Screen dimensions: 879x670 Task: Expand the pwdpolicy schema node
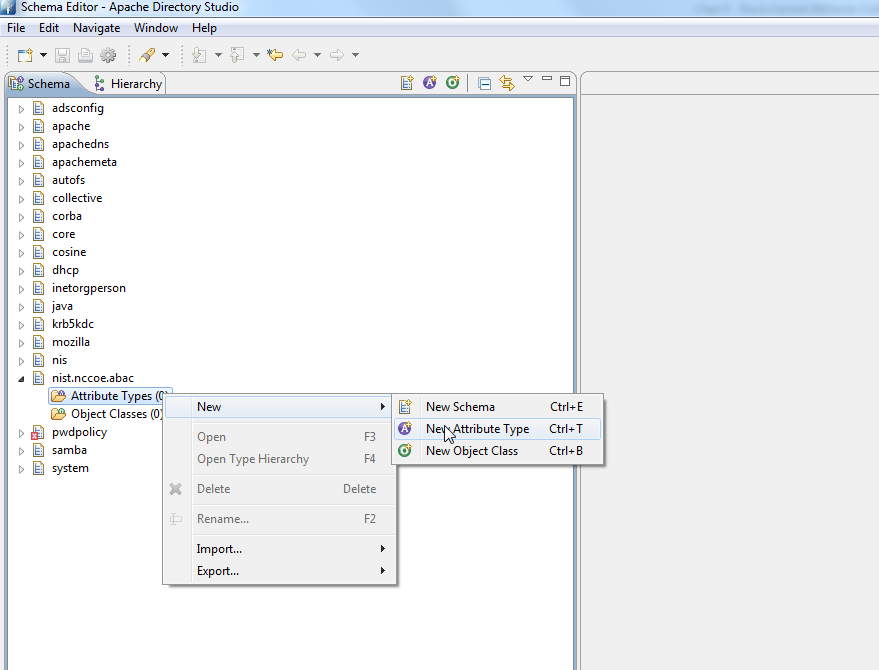[21, 433]
